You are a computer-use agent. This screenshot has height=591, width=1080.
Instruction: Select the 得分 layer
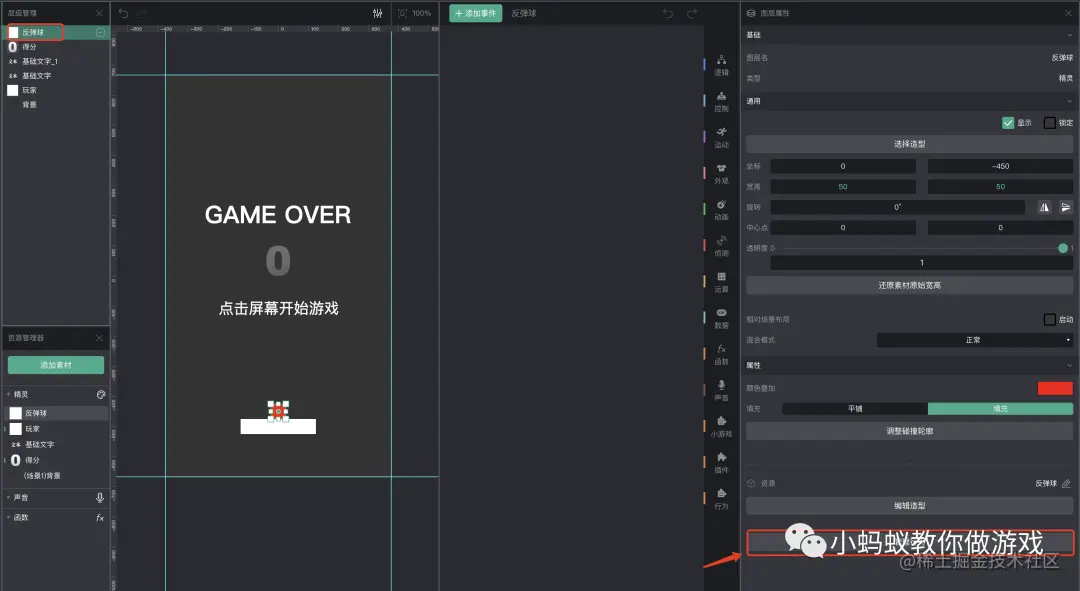(56, 47)
